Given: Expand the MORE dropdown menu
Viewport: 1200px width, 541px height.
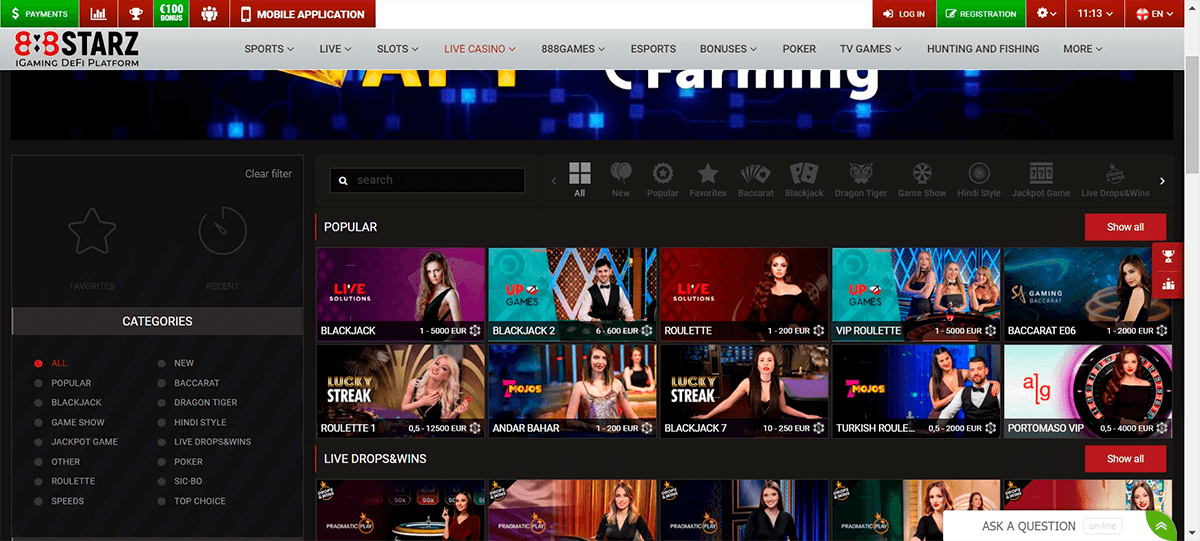Looking at the screenshot, I should [x=1083, y=48].
